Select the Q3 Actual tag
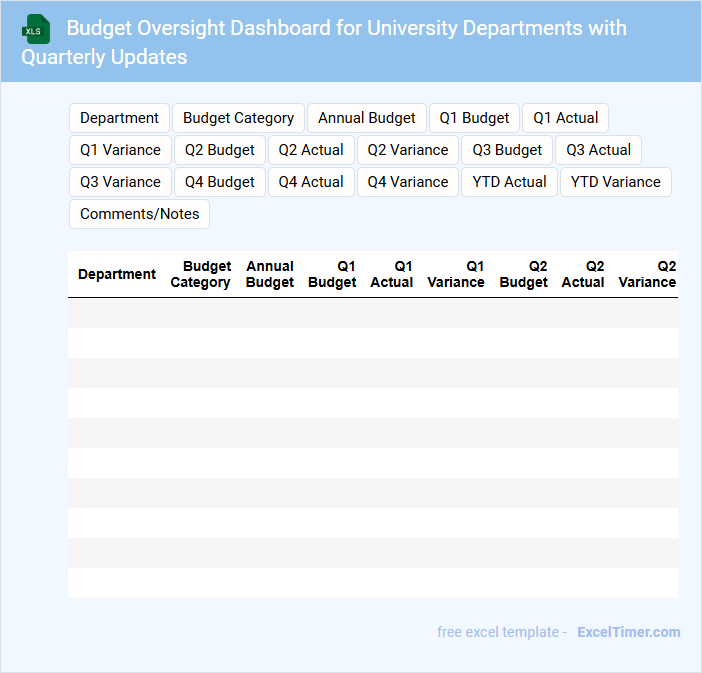The image size is (702, 673). click(x=598, y=150)
